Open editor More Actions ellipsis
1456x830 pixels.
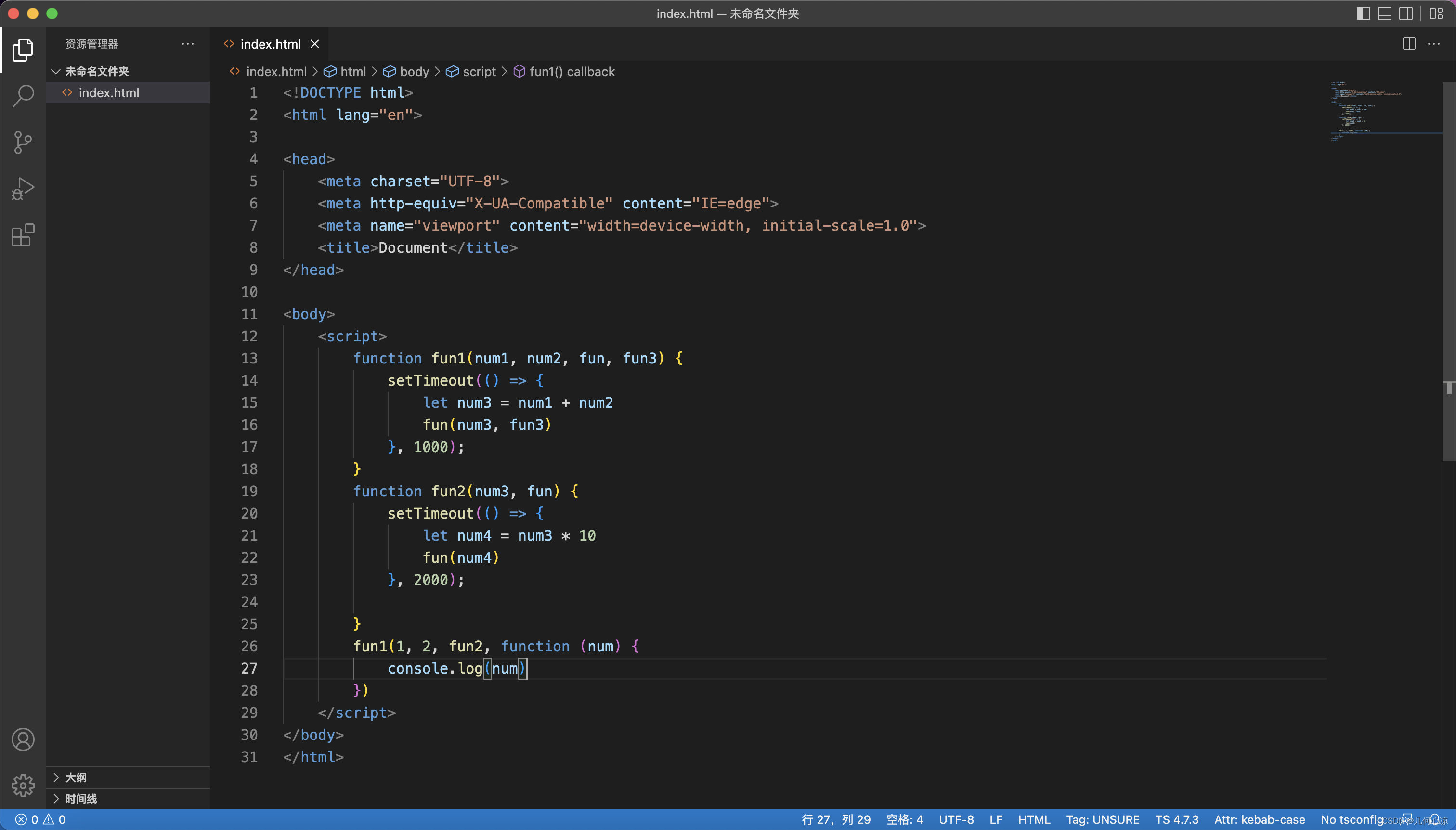click(1434, 44)
